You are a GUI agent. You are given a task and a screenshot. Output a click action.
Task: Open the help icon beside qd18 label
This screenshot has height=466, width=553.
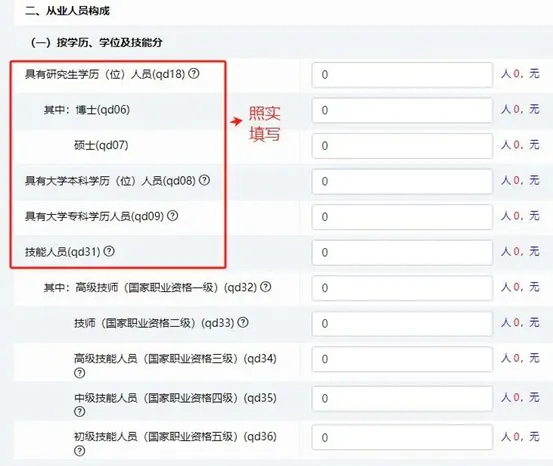(x=194, y=74)
